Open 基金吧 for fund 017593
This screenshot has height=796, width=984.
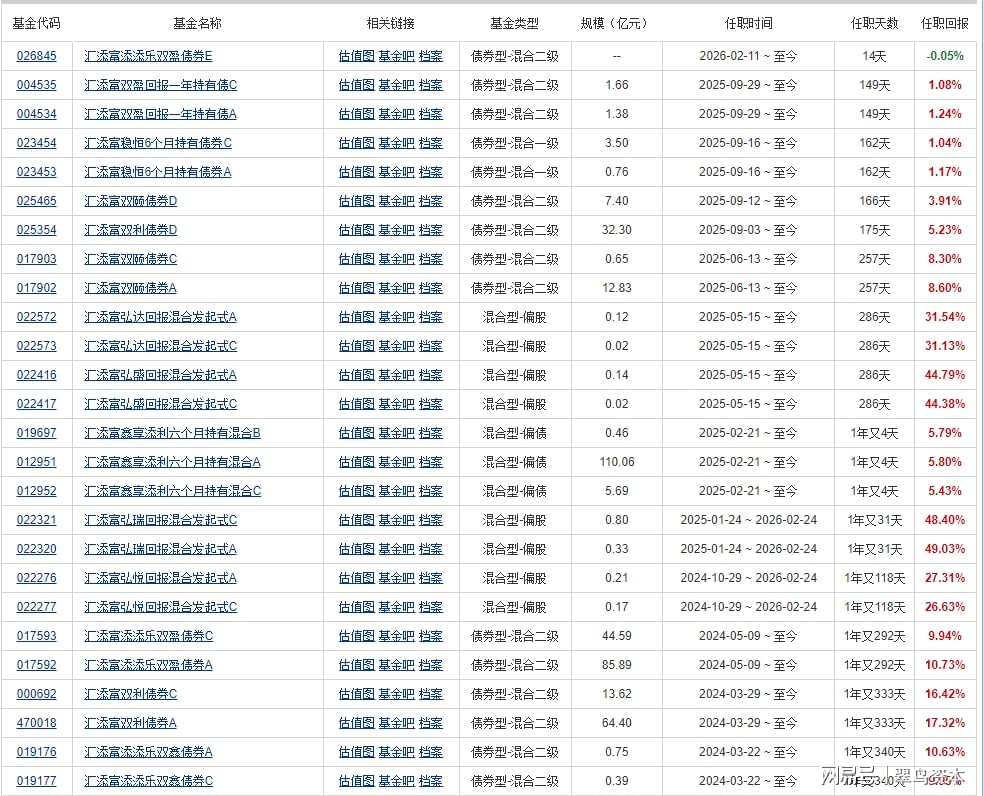[x=396, y=636]
